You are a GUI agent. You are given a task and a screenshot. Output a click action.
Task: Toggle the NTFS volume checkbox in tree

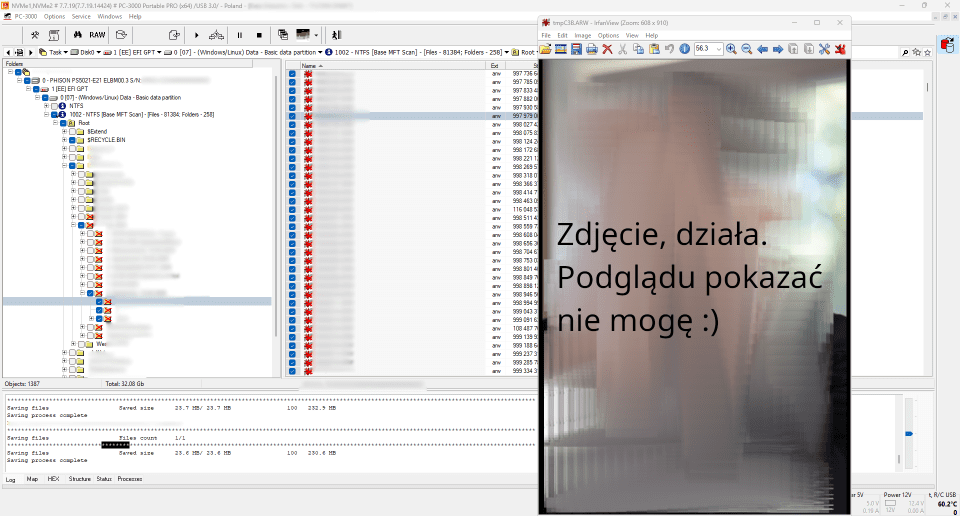coord(54,106)
